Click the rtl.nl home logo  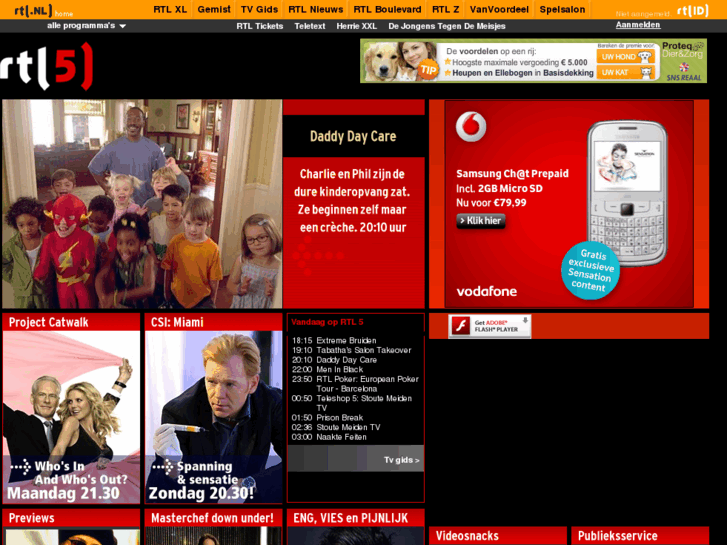[43, 11]
